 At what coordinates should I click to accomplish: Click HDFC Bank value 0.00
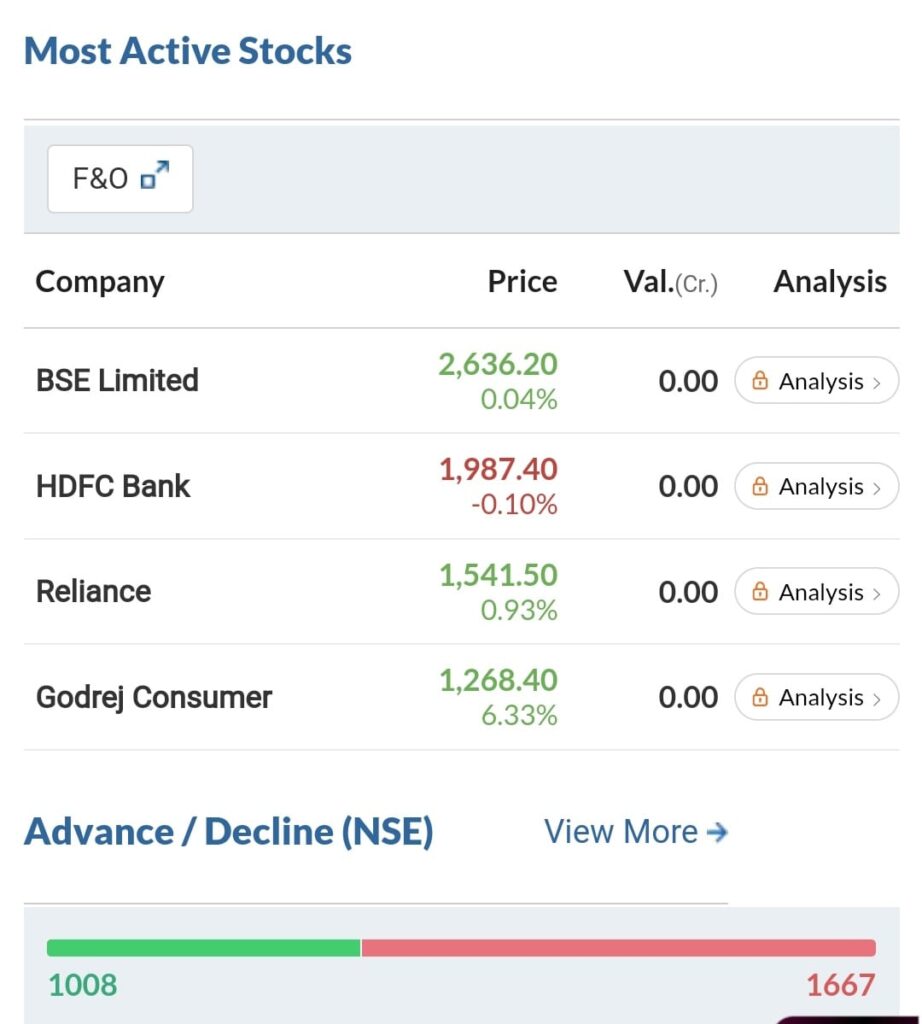coord(688,487)
